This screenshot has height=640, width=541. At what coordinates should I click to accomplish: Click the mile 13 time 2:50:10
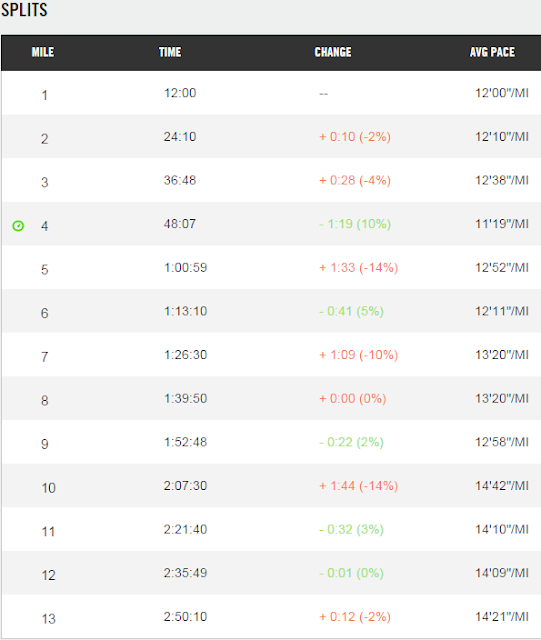(x=185, y=617)
